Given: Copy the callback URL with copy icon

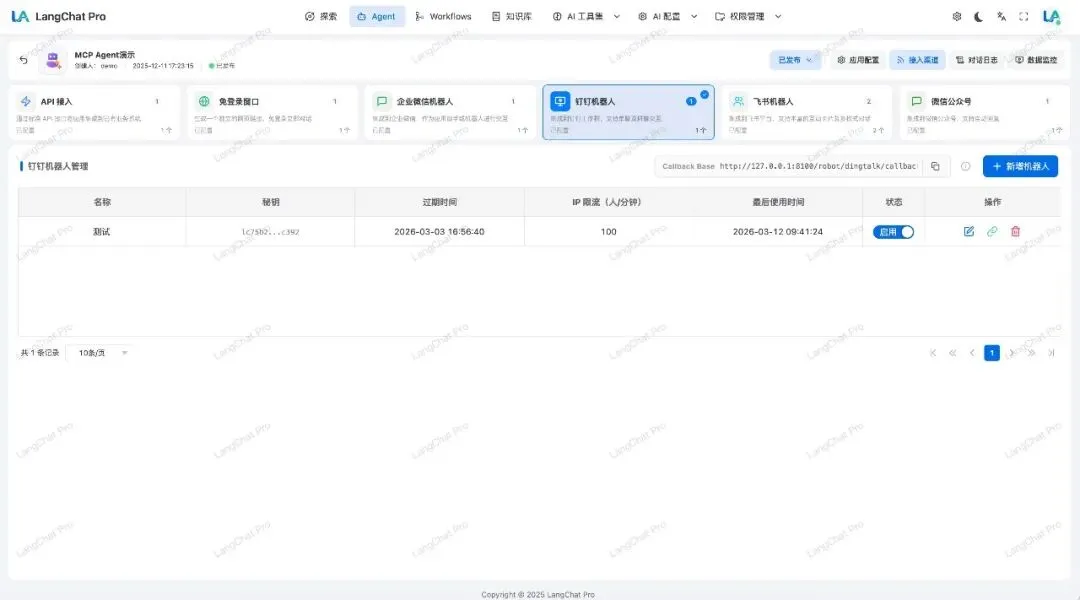Looking at the screenshot, I should [935, 166].
